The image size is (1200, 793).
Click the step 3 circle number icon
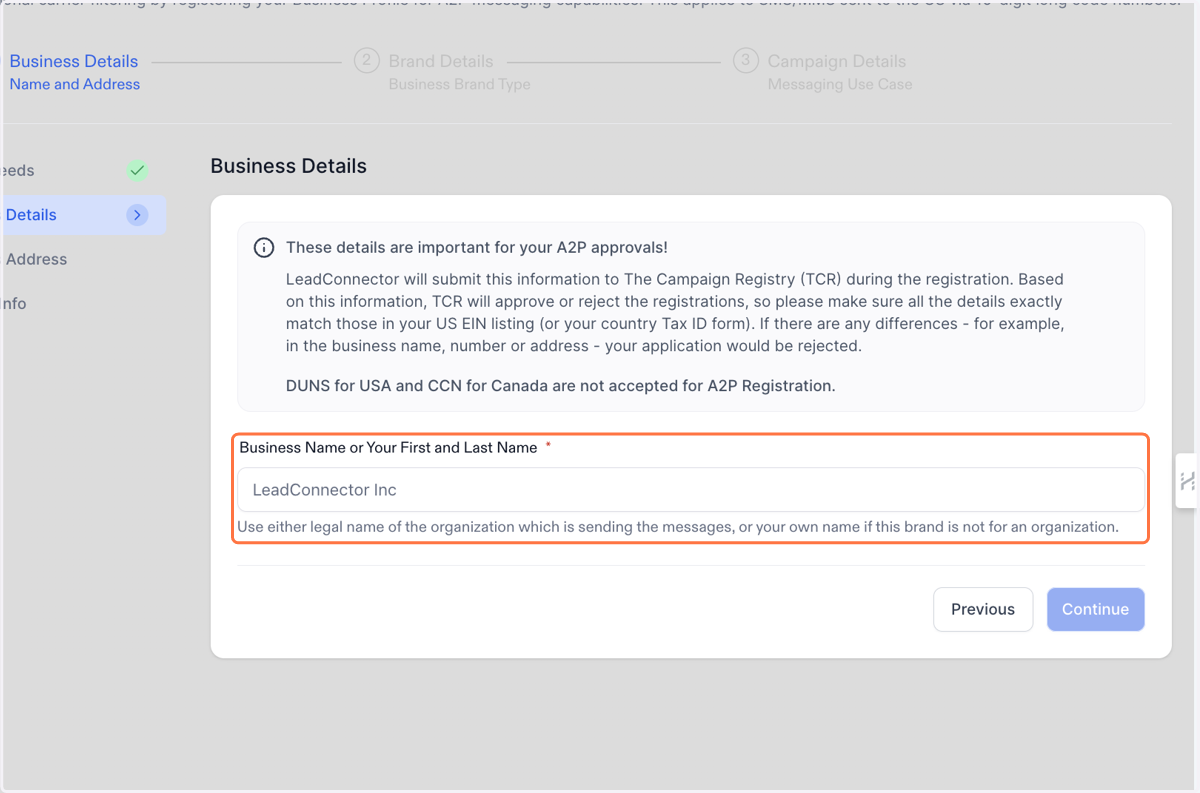coord(745,61)
